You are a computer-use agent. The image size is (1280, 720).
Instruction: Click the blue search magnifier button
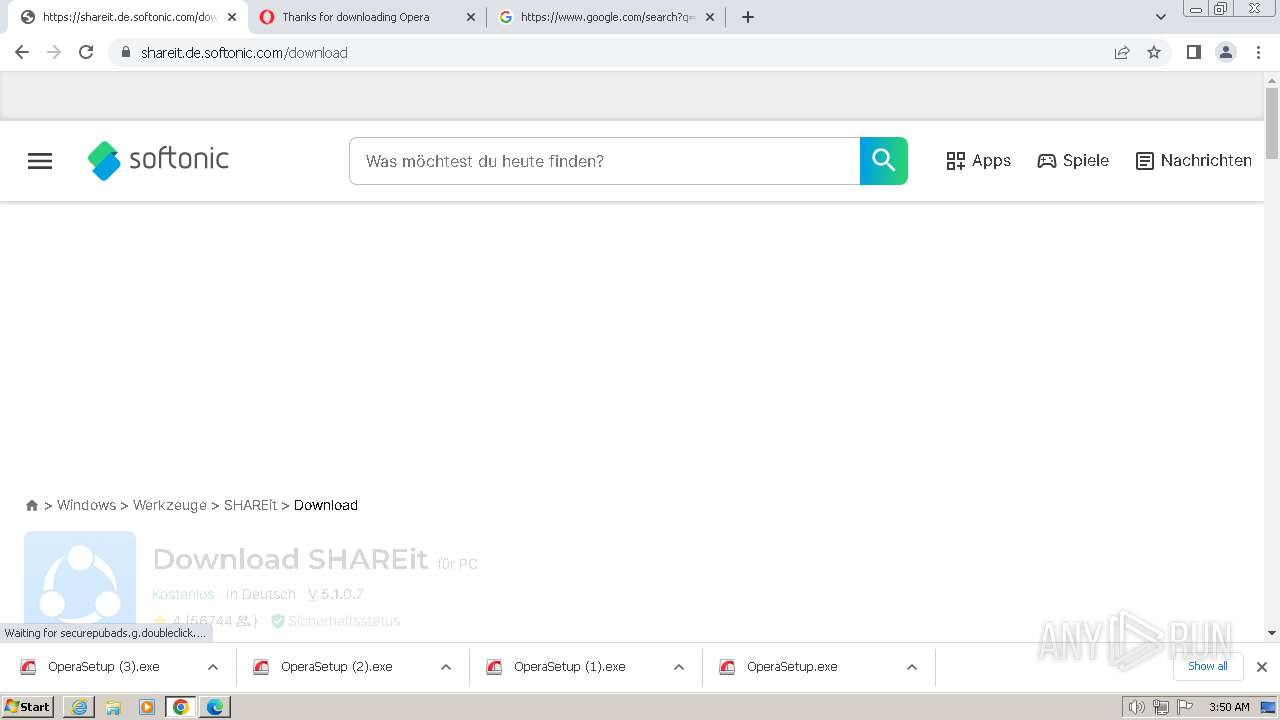click(x=884, y=161)
